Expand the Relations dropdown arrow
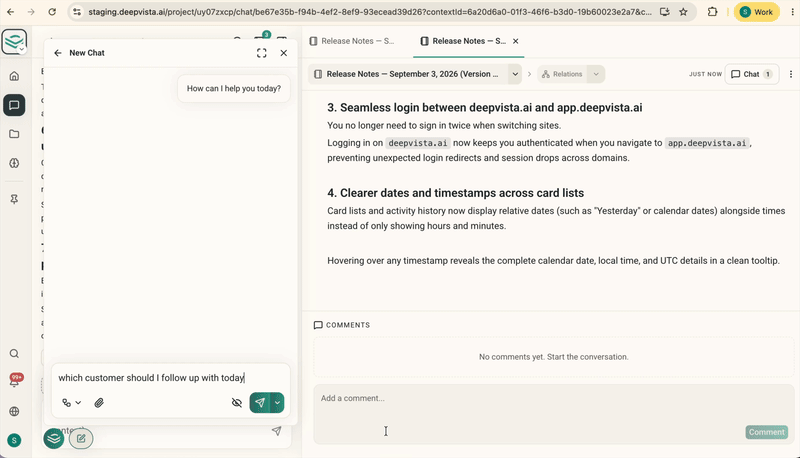This screenshot has height=458, width=800. coord(596,74)
